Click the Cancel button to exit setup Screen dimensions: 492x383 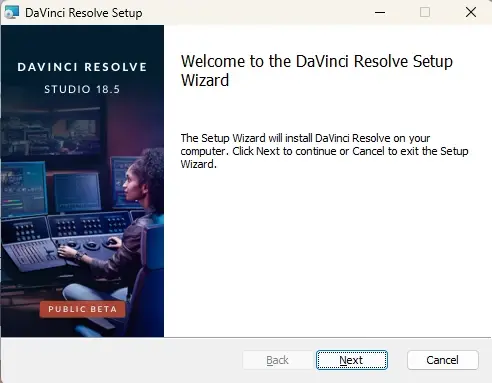click(443, 360)
